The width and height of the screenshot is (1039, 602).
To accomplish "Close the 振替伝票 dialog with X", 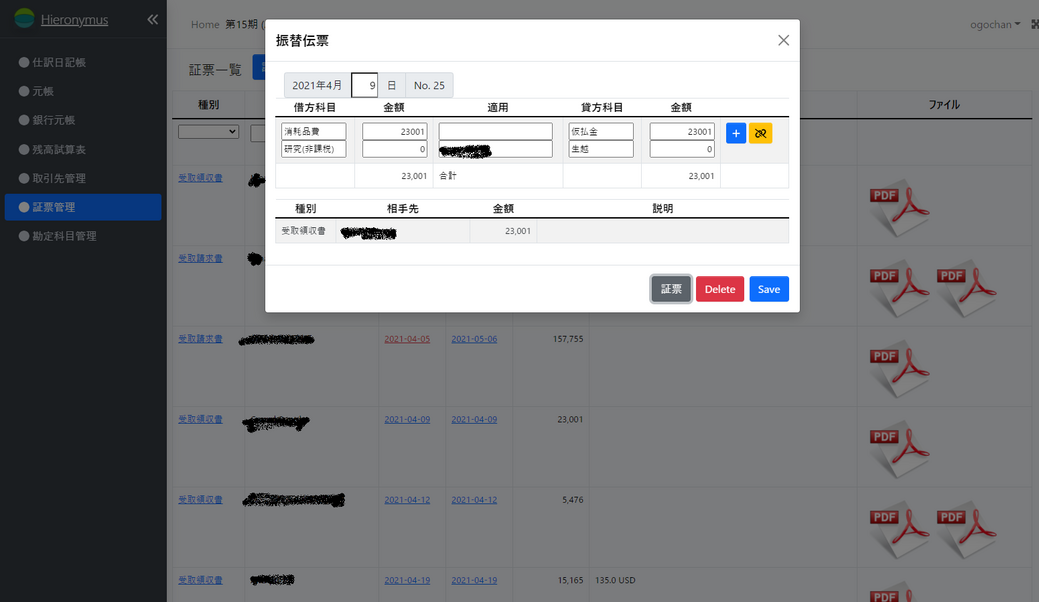I will (783, 40).
